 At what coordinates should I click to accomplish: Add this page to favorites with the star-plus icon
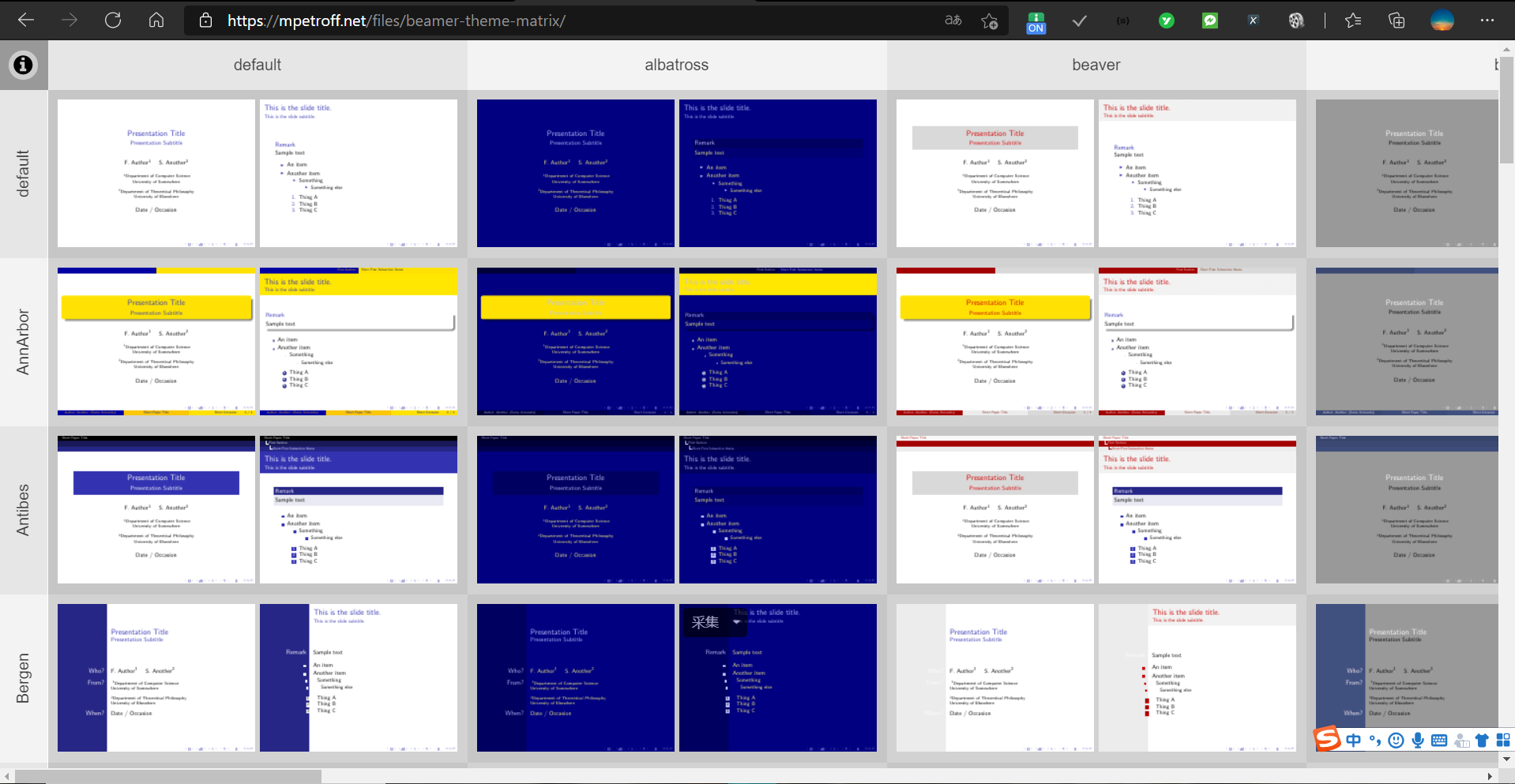tap(989, 21)
